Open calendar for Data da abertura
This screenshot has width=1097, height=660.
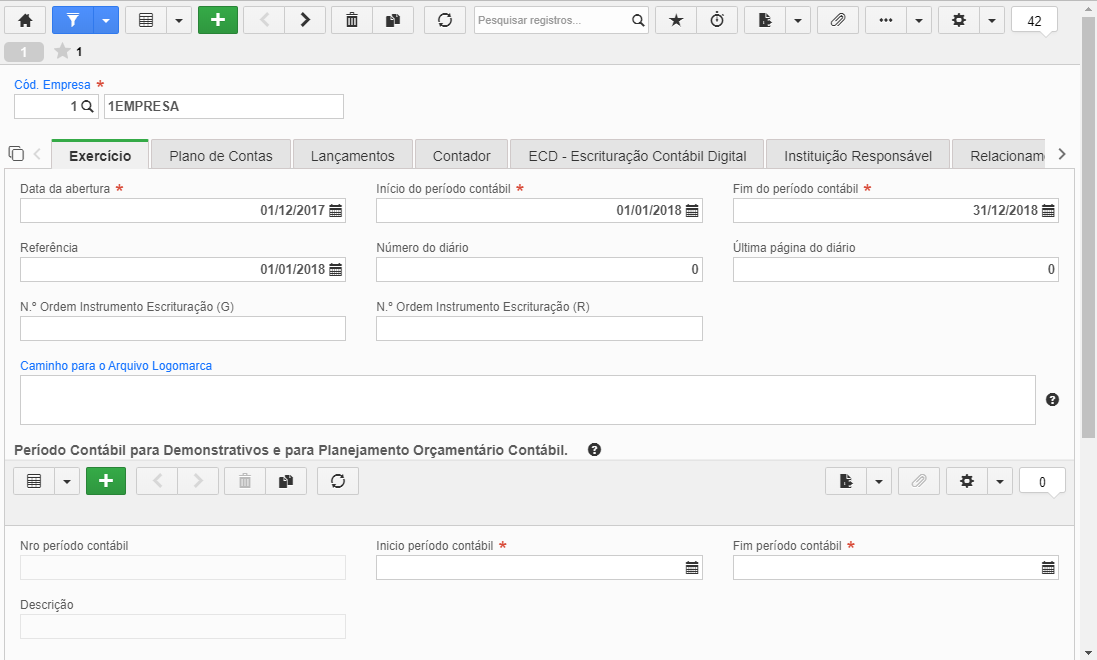[x=336, y=211]
